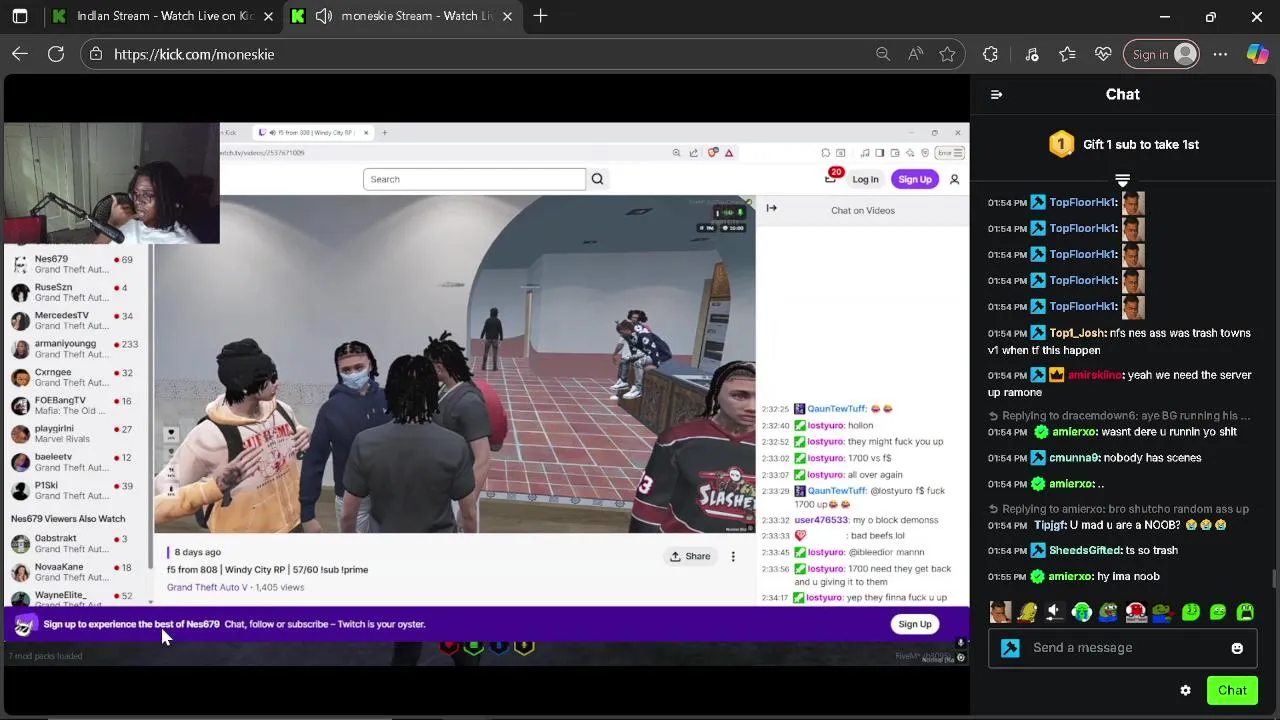Screen dimensions: 1280x720
Task: Close the moneskie Stream tab
Action: click(507, 16)
